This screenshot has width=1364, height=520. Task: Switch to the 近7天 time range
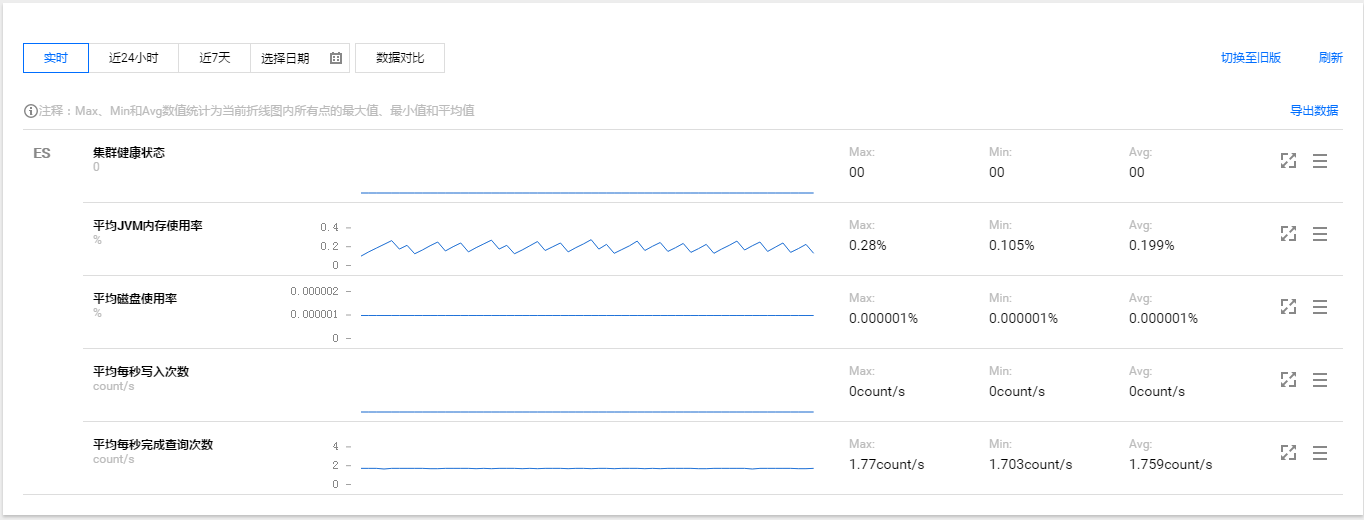tap(215, 58)
